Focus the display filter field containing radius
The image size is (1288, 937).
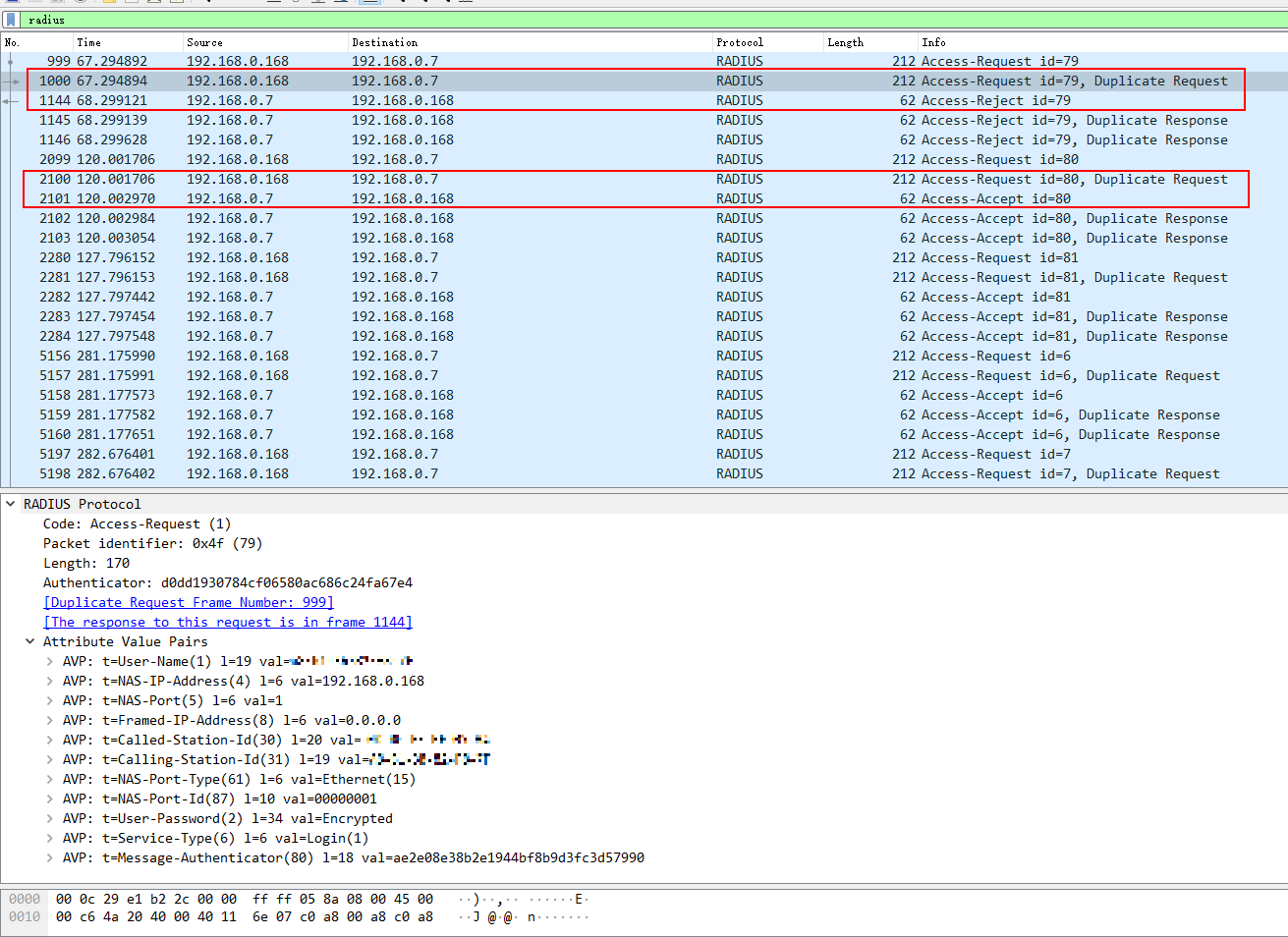tap(653, 20)
